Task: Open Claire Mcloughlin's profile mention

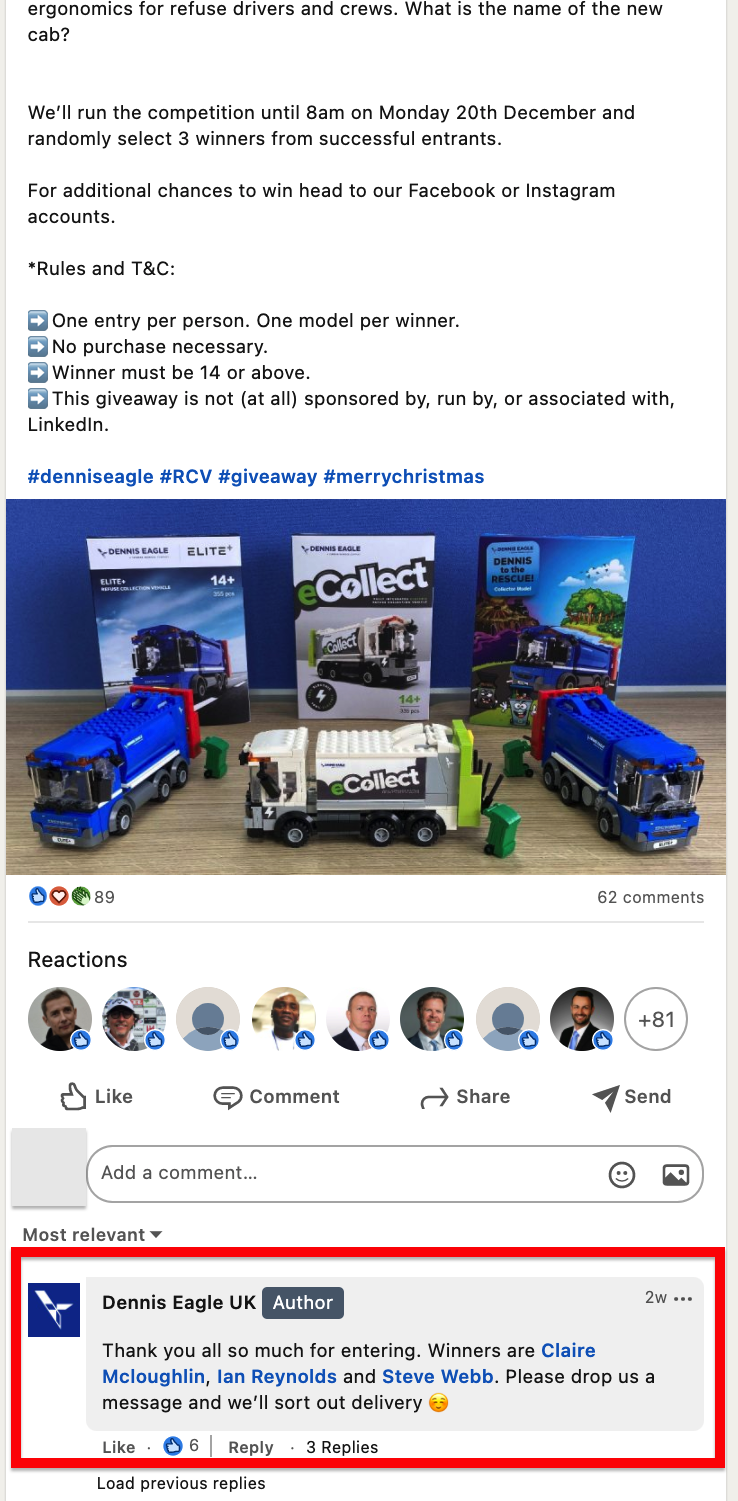Action: click(x=349, y=1364)
